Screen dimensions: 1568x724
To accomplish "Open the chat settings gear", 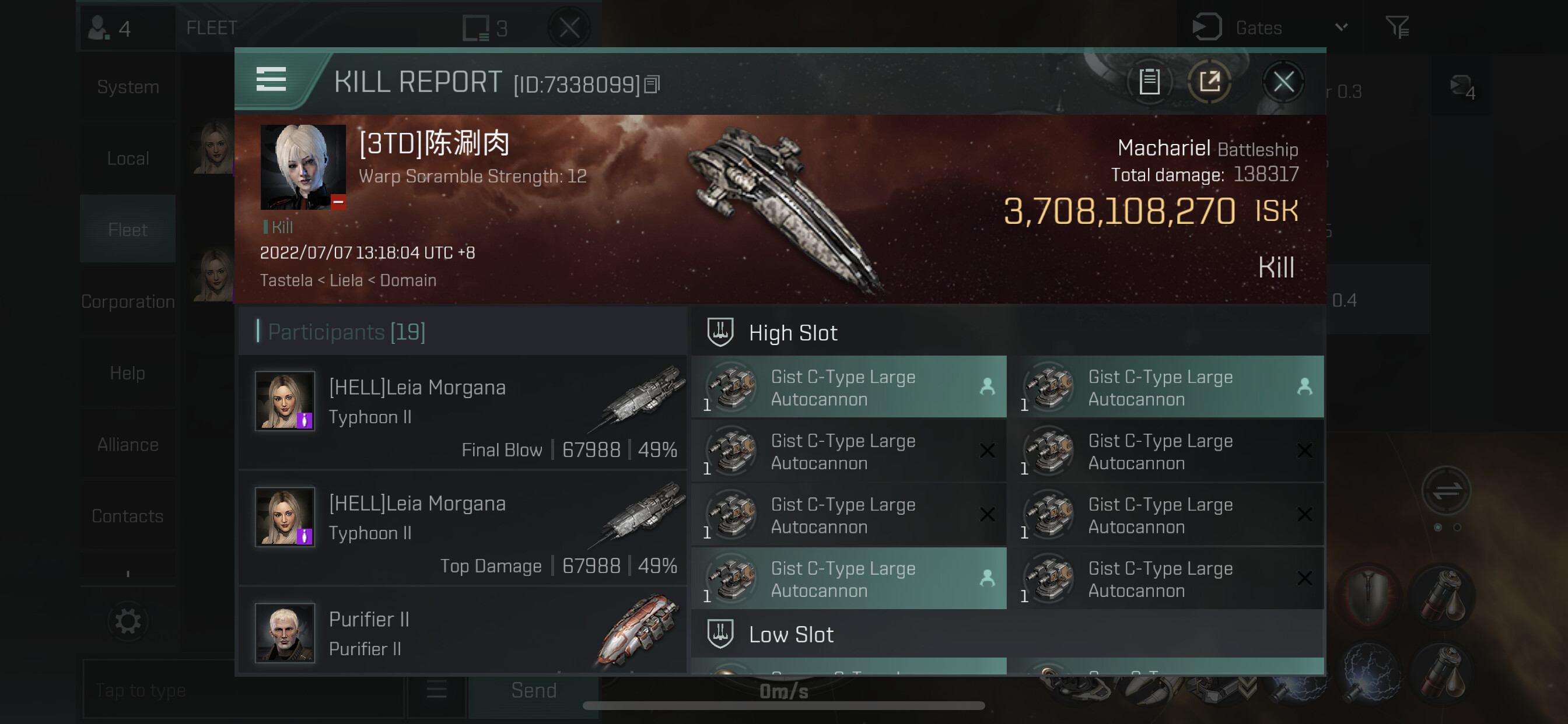I will point(128,621).
